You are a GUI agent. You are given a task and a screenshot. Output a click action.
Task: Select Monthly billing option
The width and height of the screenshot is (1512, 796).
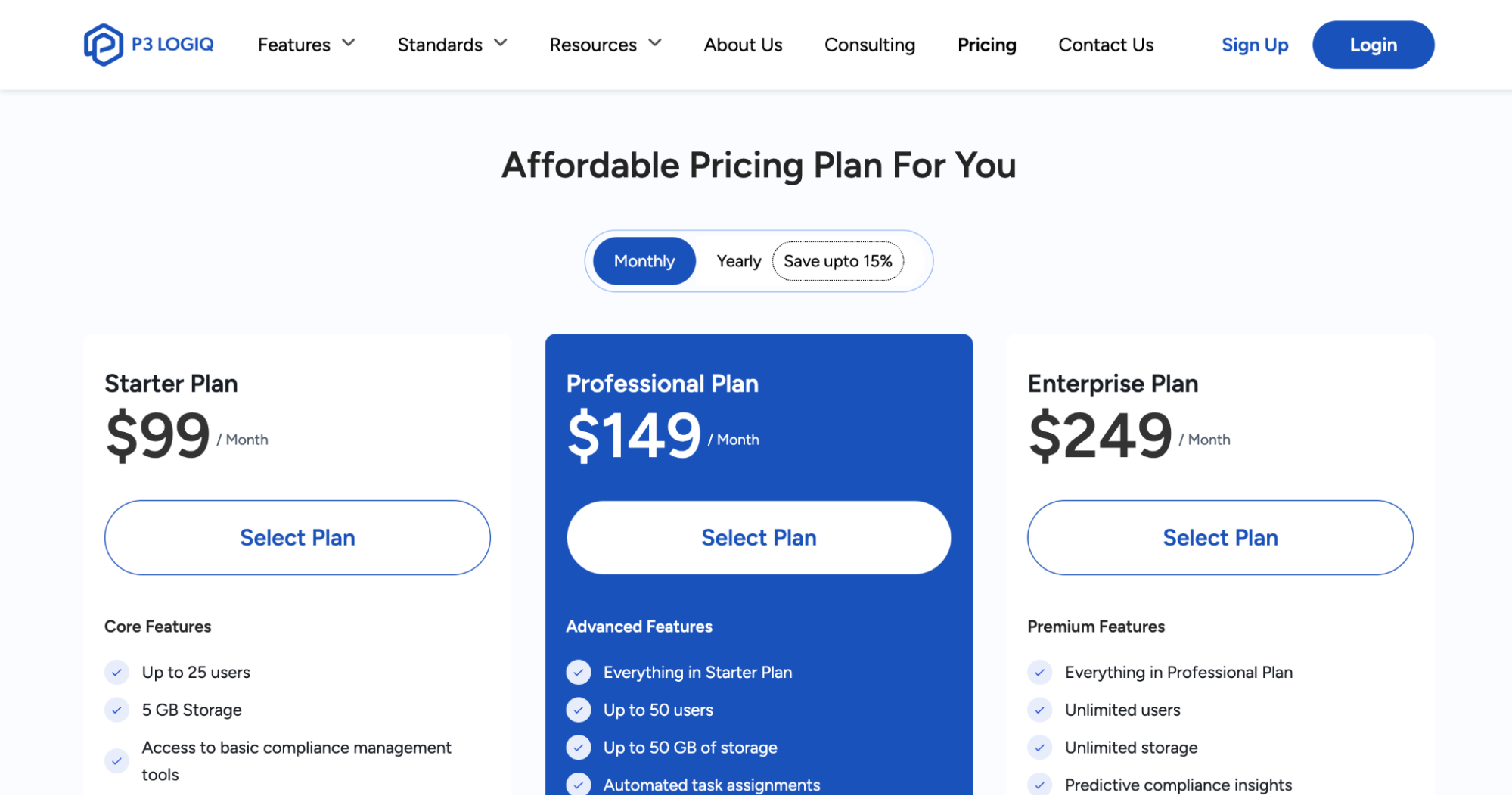point(644,261)
